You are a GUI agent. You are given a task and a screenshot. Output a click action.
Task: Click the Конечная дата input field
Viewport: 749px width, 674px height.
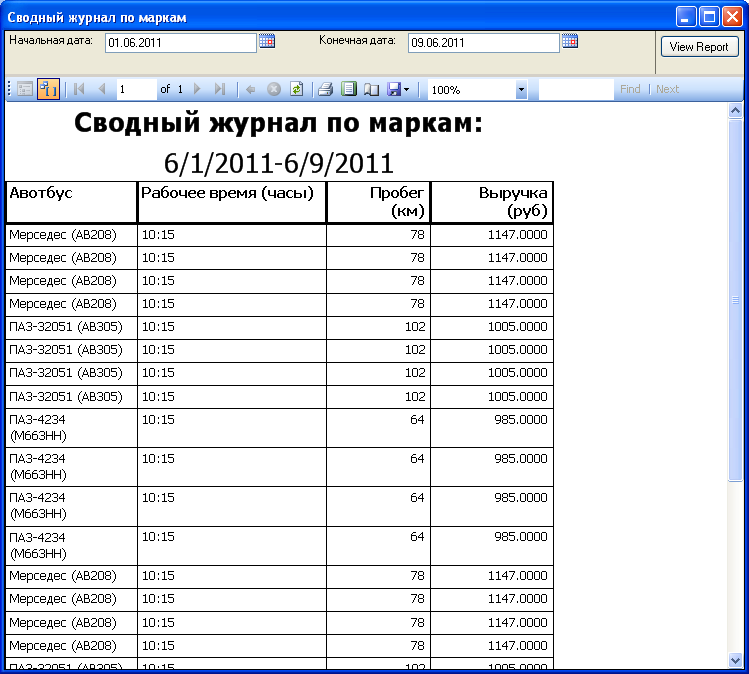tap(483, 43)
